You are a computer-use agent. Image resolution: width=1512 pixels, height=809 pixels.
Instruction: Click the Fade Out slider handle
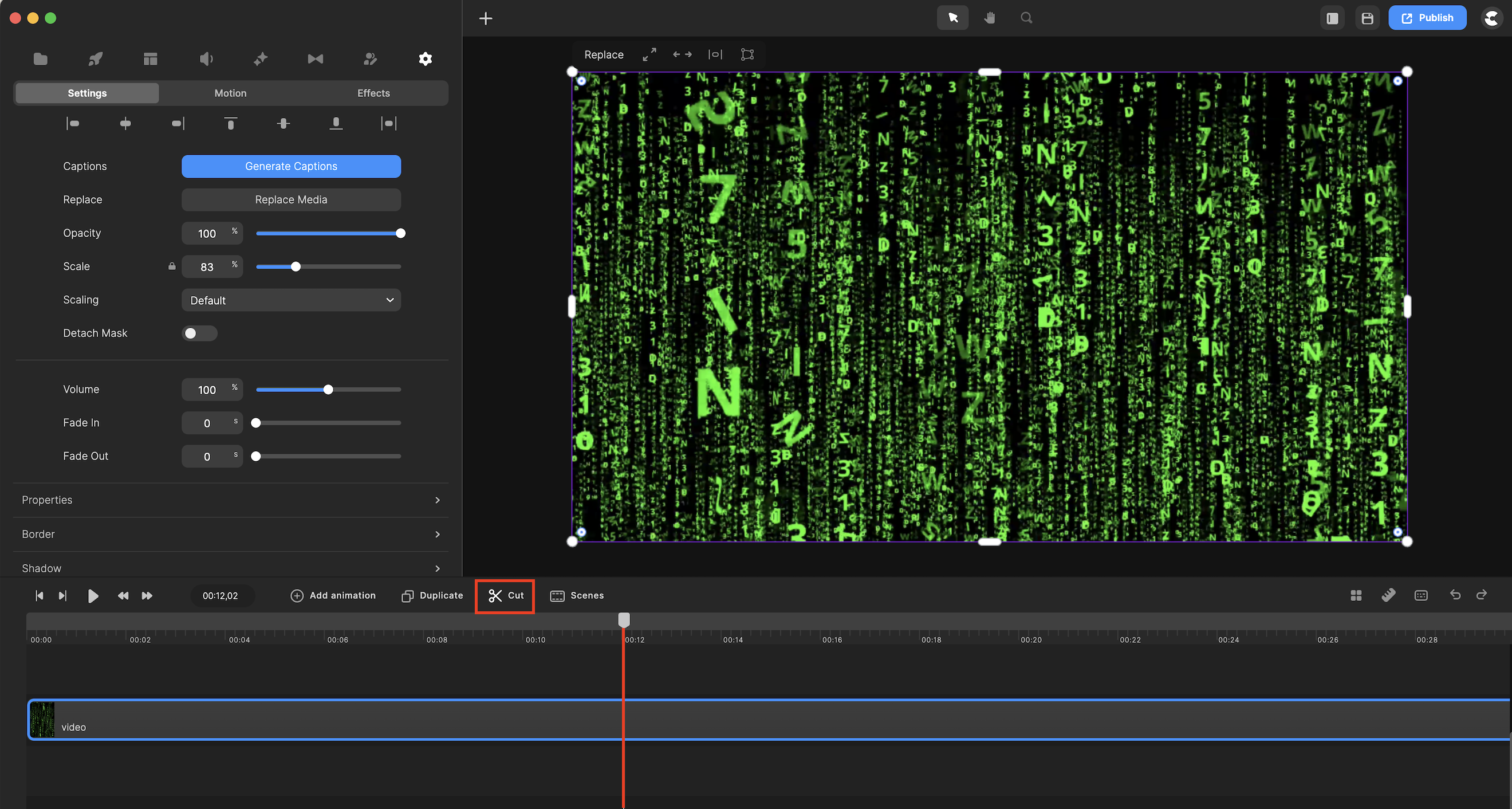(256, 456)
